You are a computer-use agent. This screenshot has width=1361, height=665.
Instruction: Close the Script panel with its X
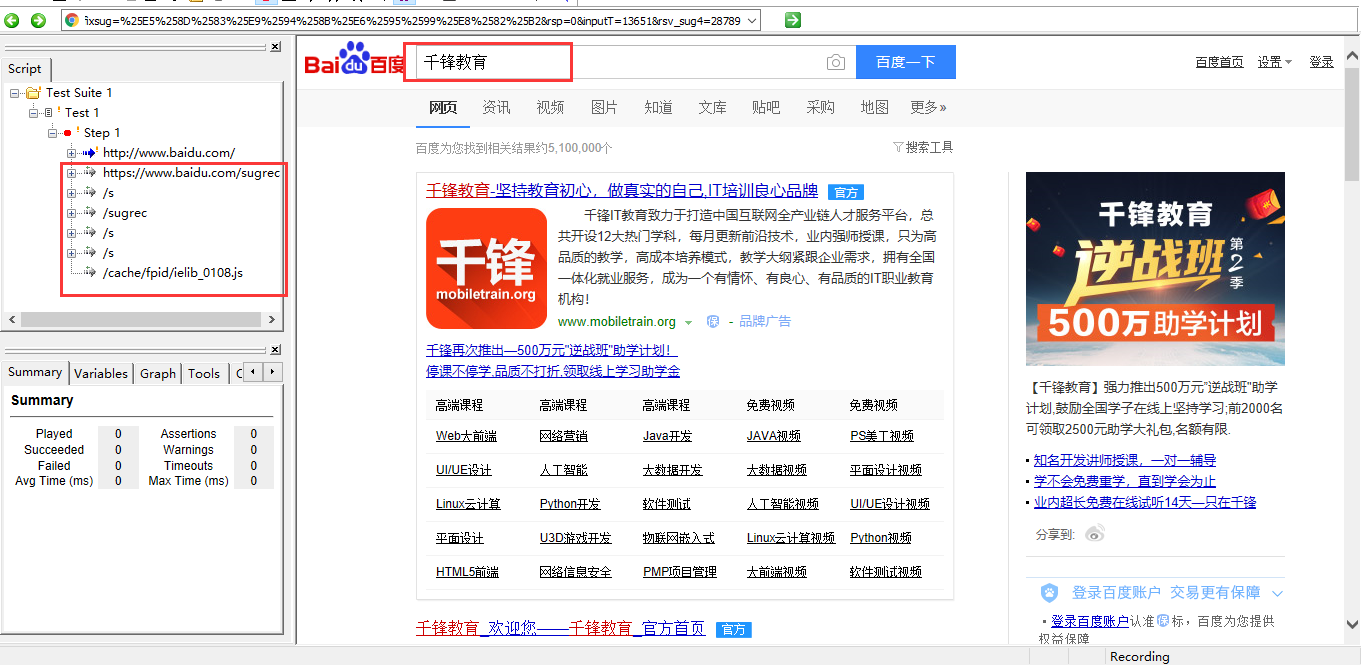pos(276,47)
